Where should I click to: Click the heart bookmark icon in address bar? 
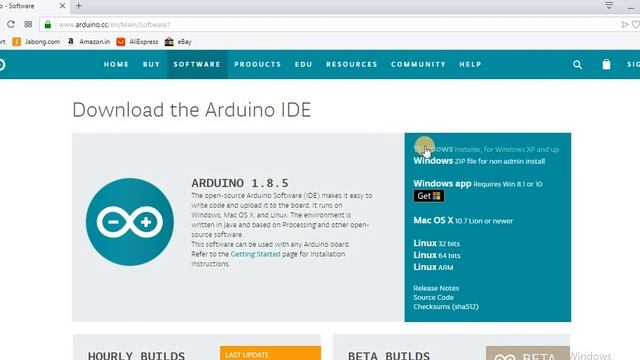(x=636, y=24)
